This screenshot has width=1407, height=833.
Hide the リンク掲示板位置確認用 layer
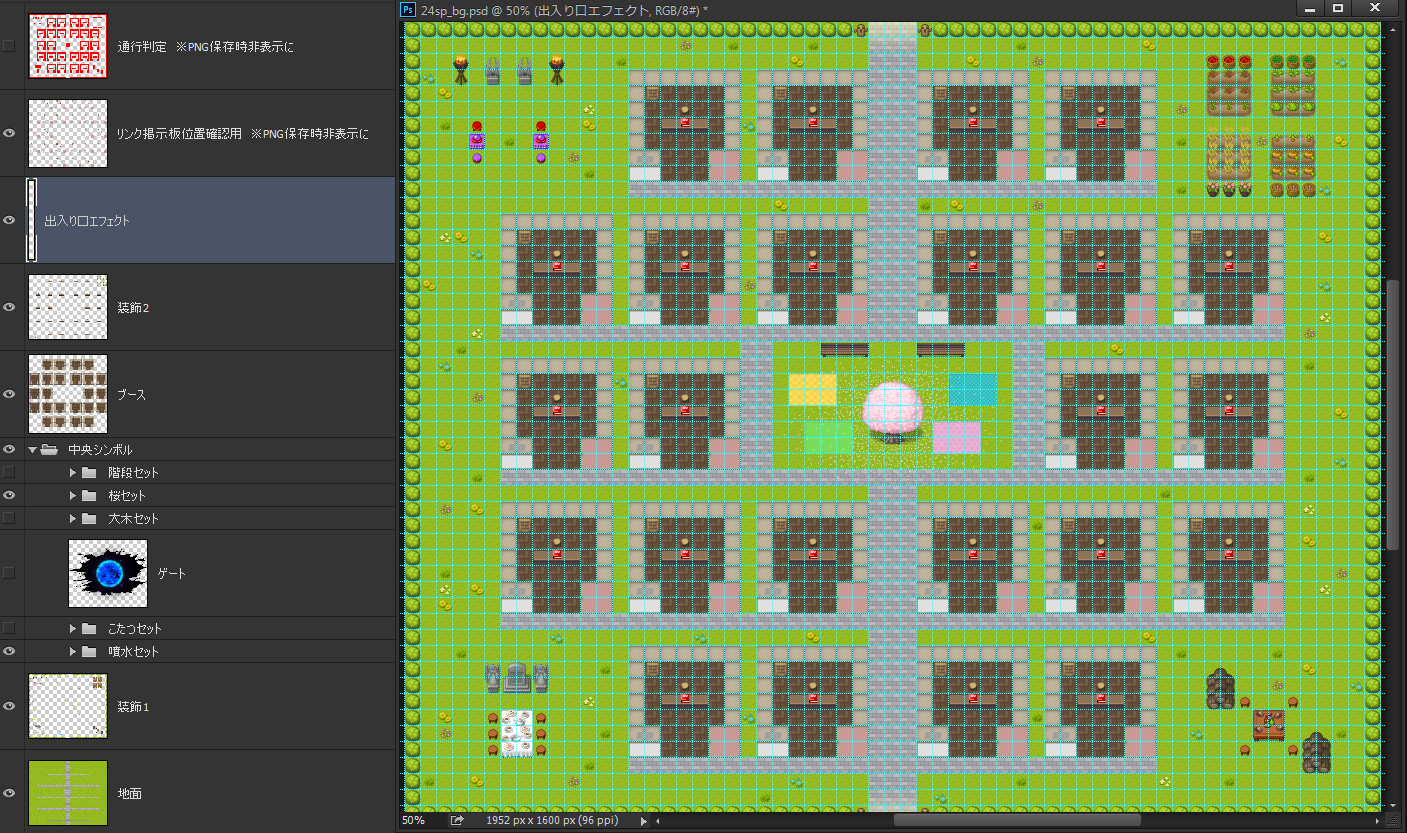point(9,133)
